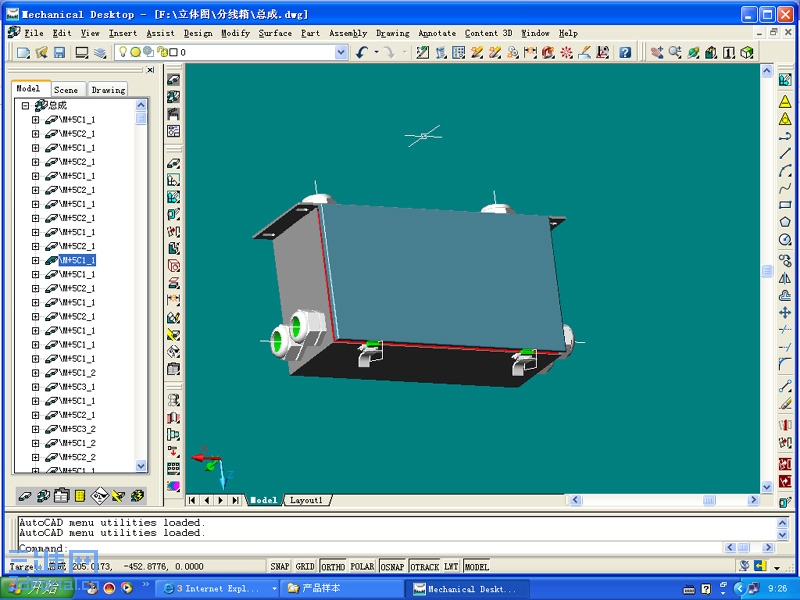Select the \M+5C3_1 item in tree
Image resolution: width=800 pixels, height=600 pixels.
[x=78, y=387]
